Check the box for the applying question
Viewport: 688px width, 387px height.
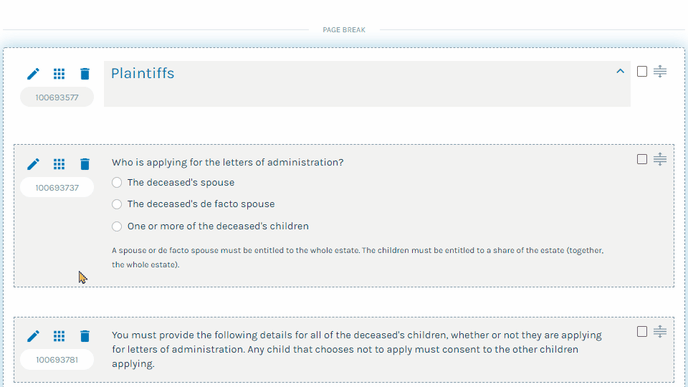coord(642,159)
